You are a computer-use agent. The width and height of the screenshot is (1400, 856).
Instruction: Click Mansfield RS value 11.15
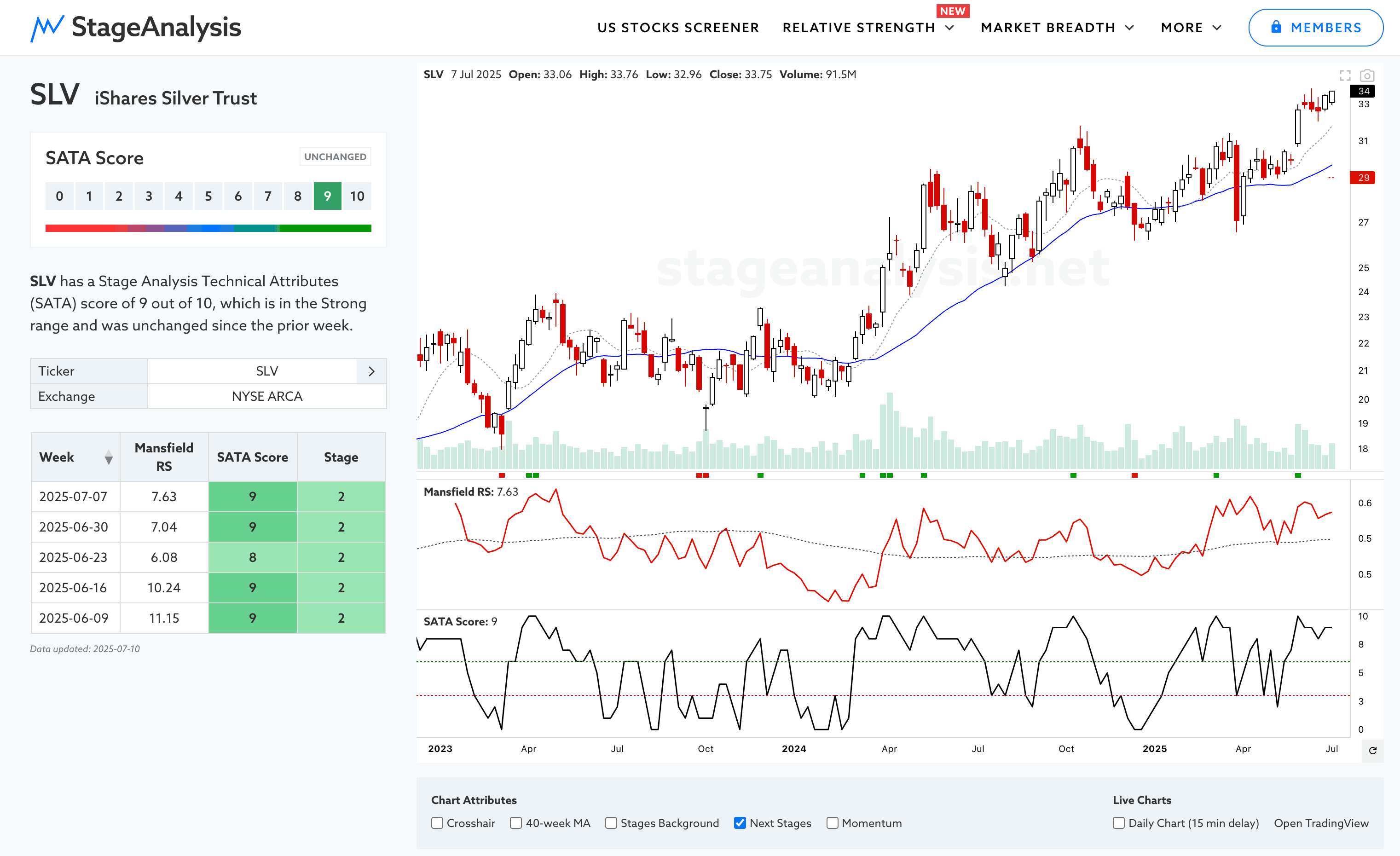click(x=164, y=618)
